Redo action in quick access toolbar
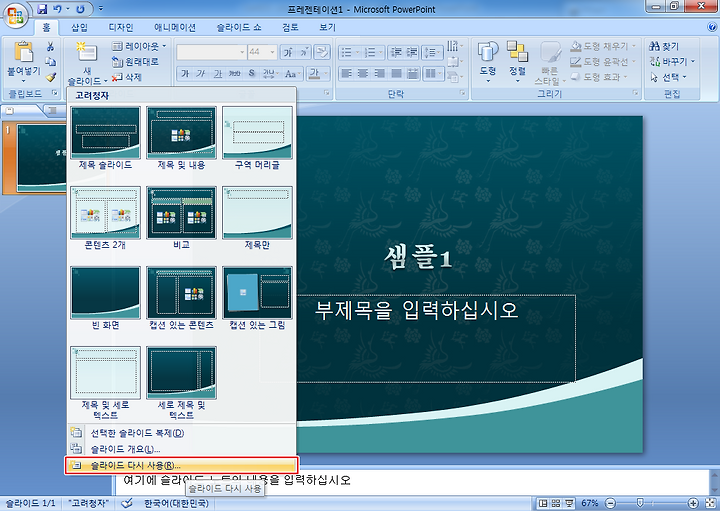Viewport: 720px width, 511px height. pos(80,9)
